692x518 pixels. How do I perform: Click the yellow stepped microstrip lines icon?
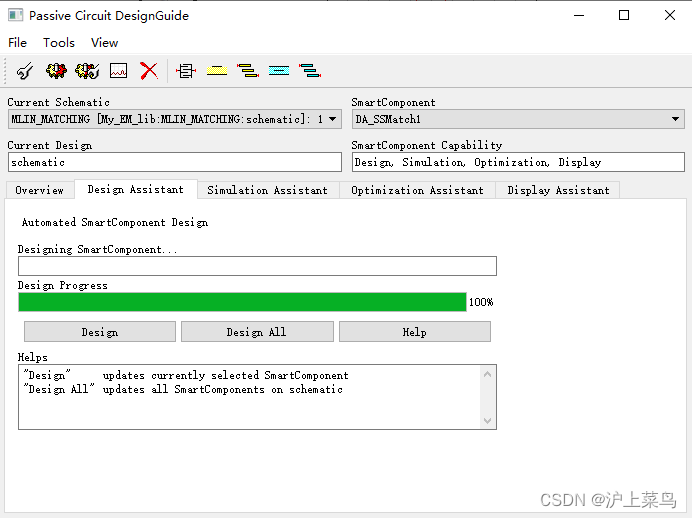pos(248,71)
